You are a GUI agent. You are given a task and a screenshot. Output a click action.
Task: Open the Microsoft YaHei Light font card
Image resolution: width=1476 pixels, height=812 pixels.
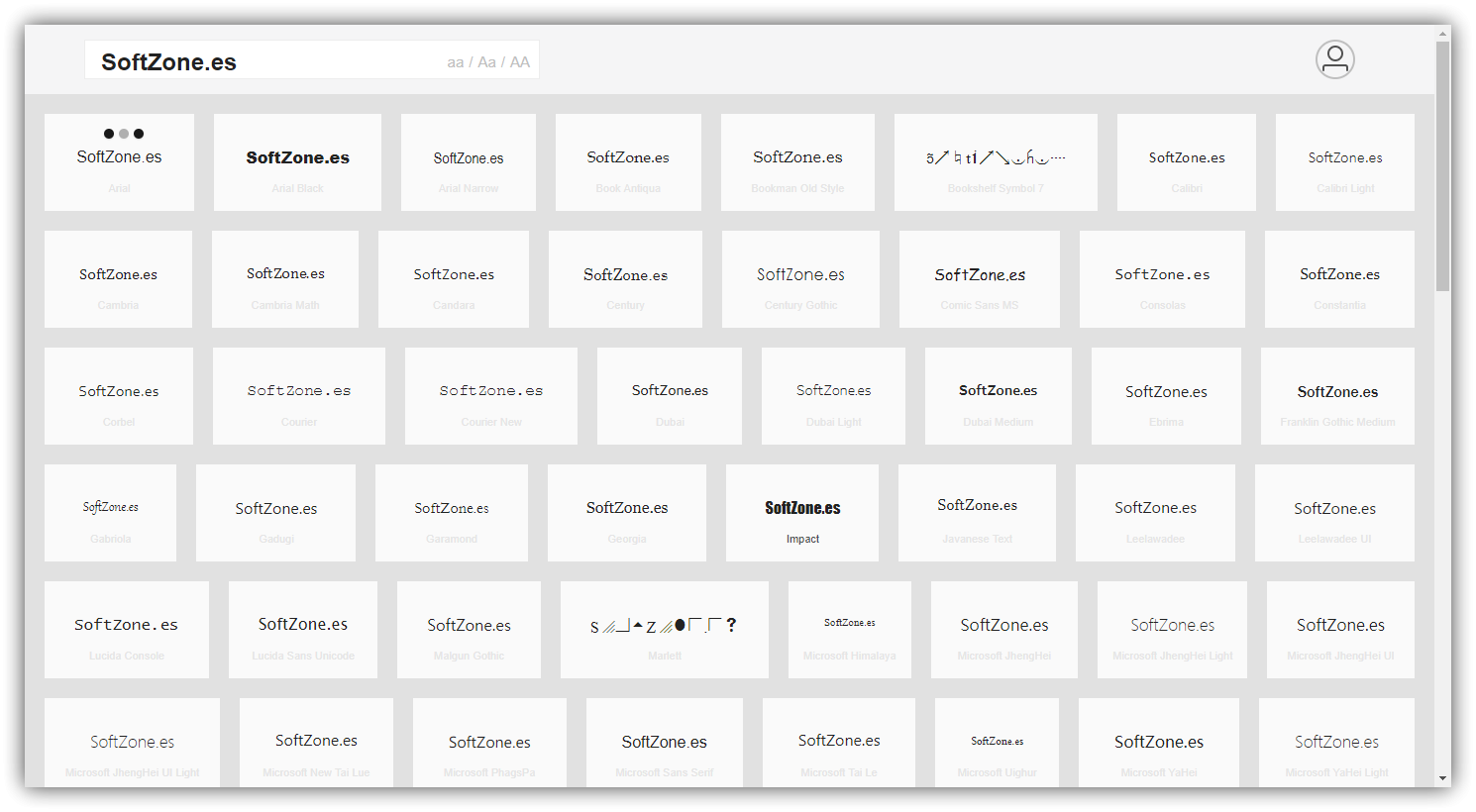click(1336, 743)
